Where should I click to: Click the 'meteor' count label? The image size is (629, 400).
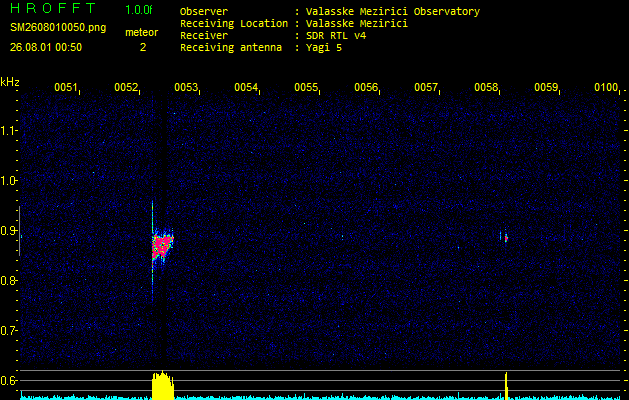[142, 32]
